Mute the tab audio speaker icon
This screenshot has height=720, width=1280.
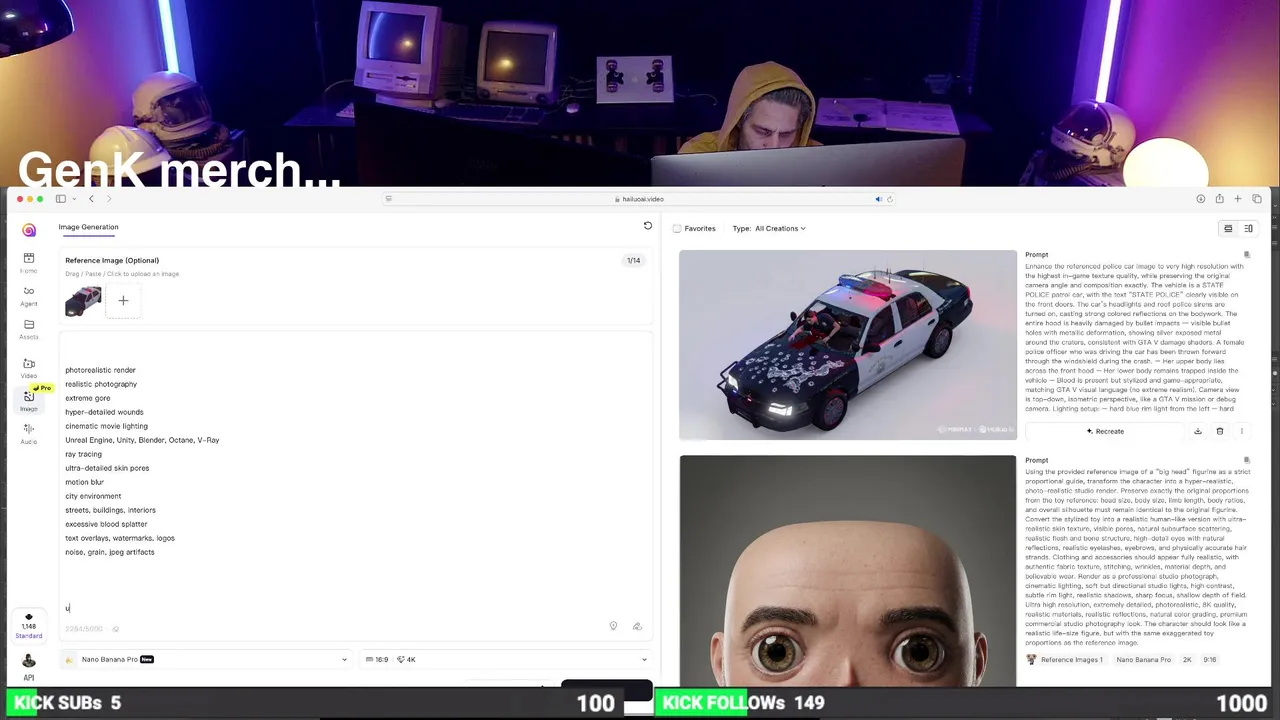[x=878, y=199]
